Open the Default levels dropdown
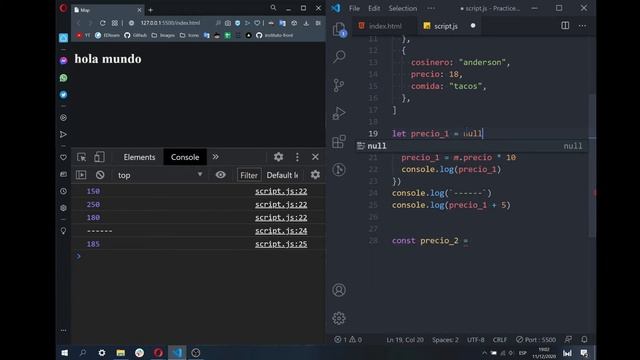Screen dimensions: 640x360 (282, 175)
